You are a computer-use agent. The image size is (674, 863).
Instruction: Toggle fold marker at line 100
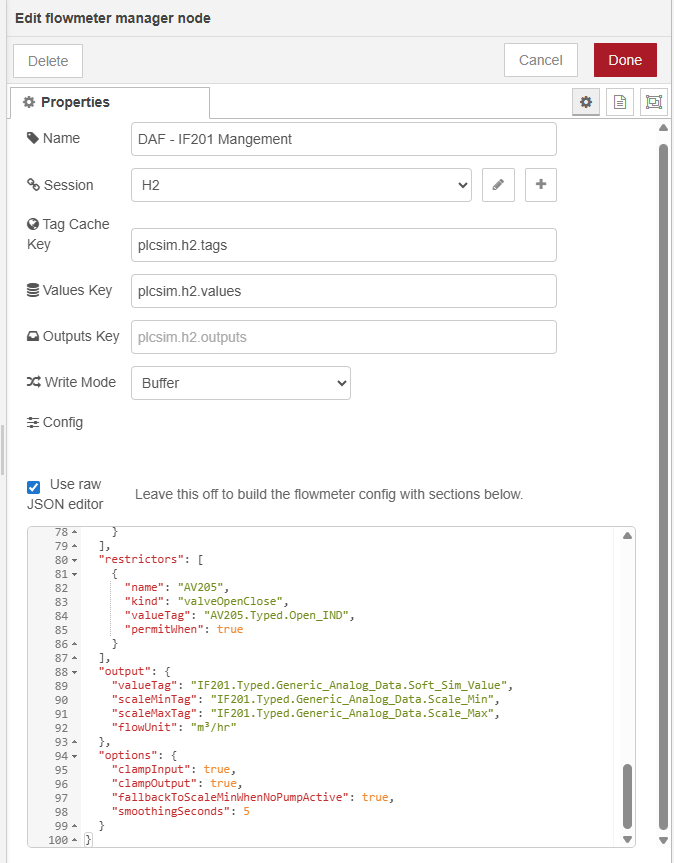click(74, 840)
